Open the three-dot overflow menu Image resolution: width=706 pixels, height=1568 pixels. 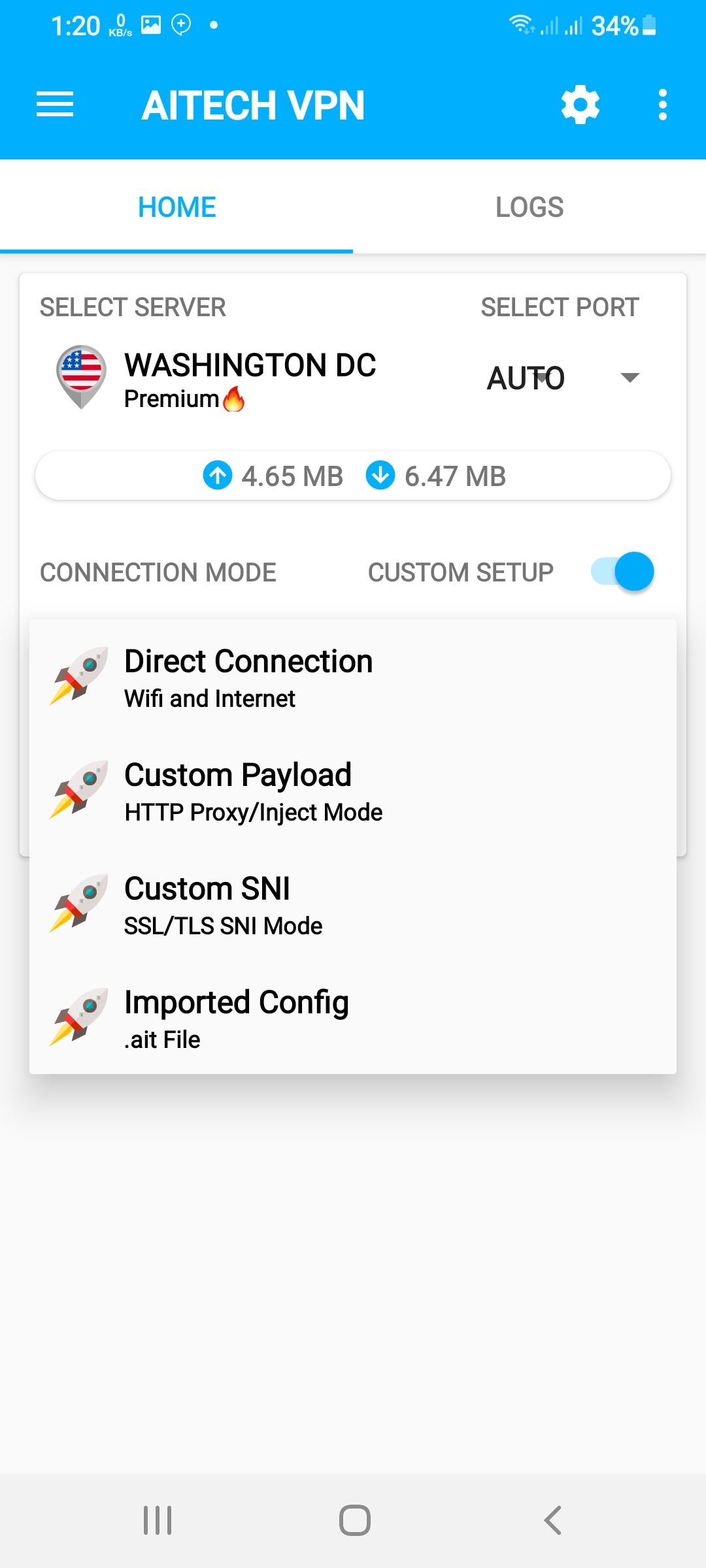tap(663, 105)
